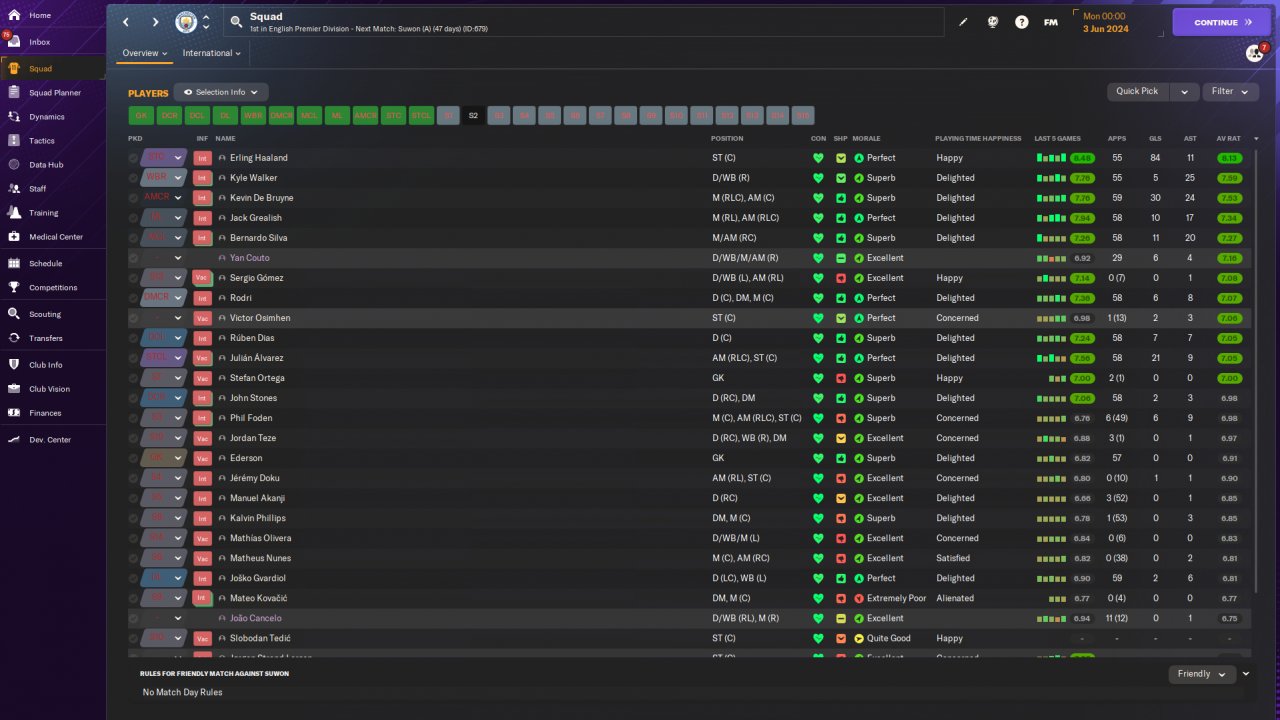Open Kevin De Bruyne's player profile
Viewport: 1280px width, 720px height.
click(261, 198)
